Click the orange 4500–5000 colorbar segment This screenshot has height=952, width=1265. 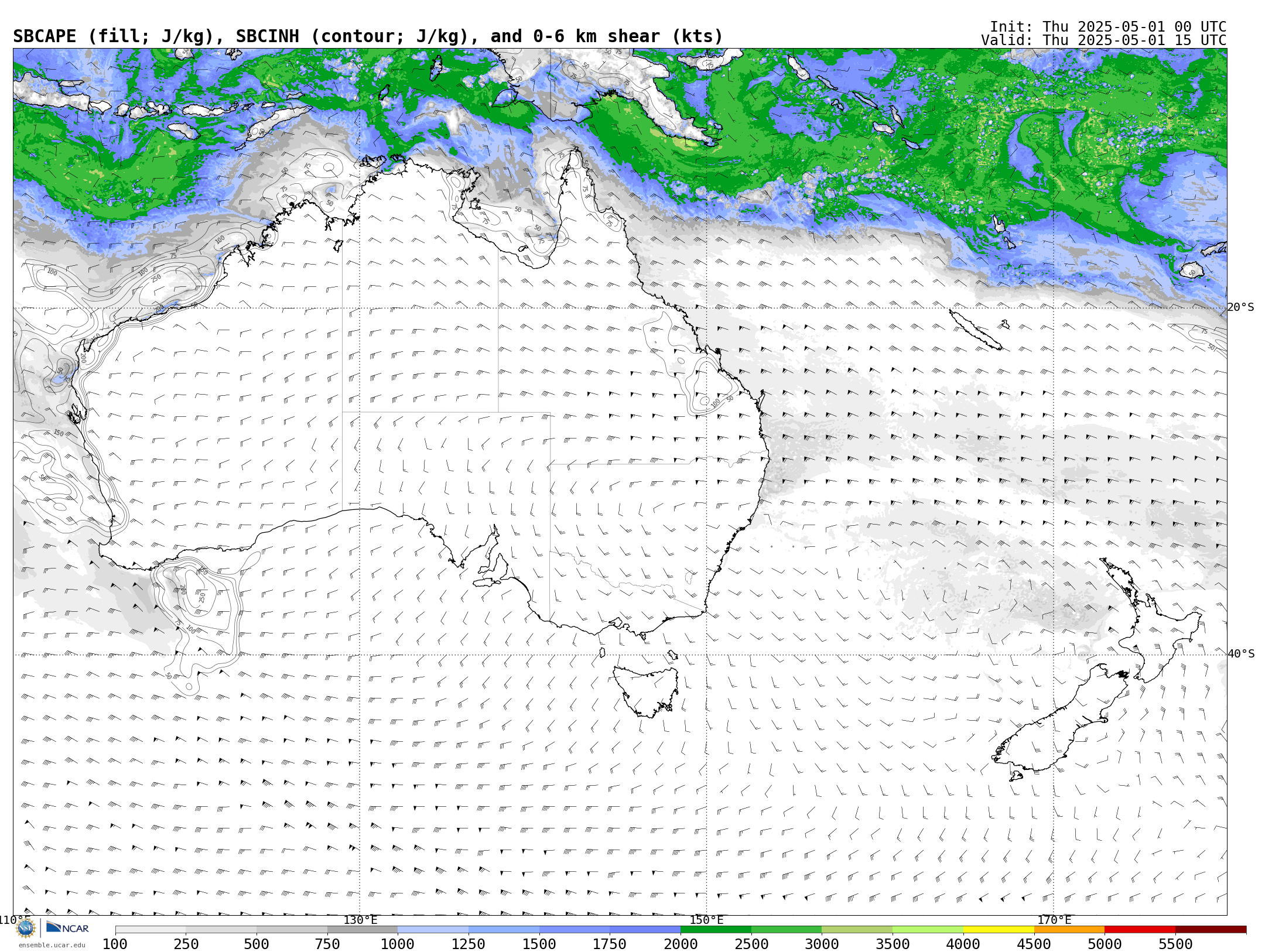(x=1069, y=930)
